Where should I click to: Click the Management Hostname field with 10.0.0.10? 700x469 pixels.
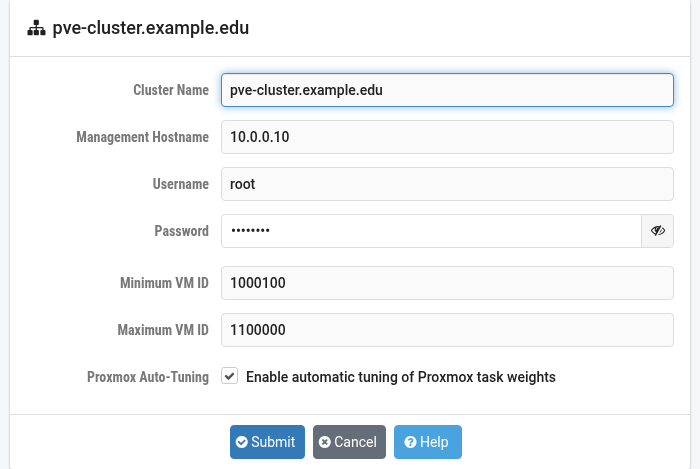(x=447, y=137)
